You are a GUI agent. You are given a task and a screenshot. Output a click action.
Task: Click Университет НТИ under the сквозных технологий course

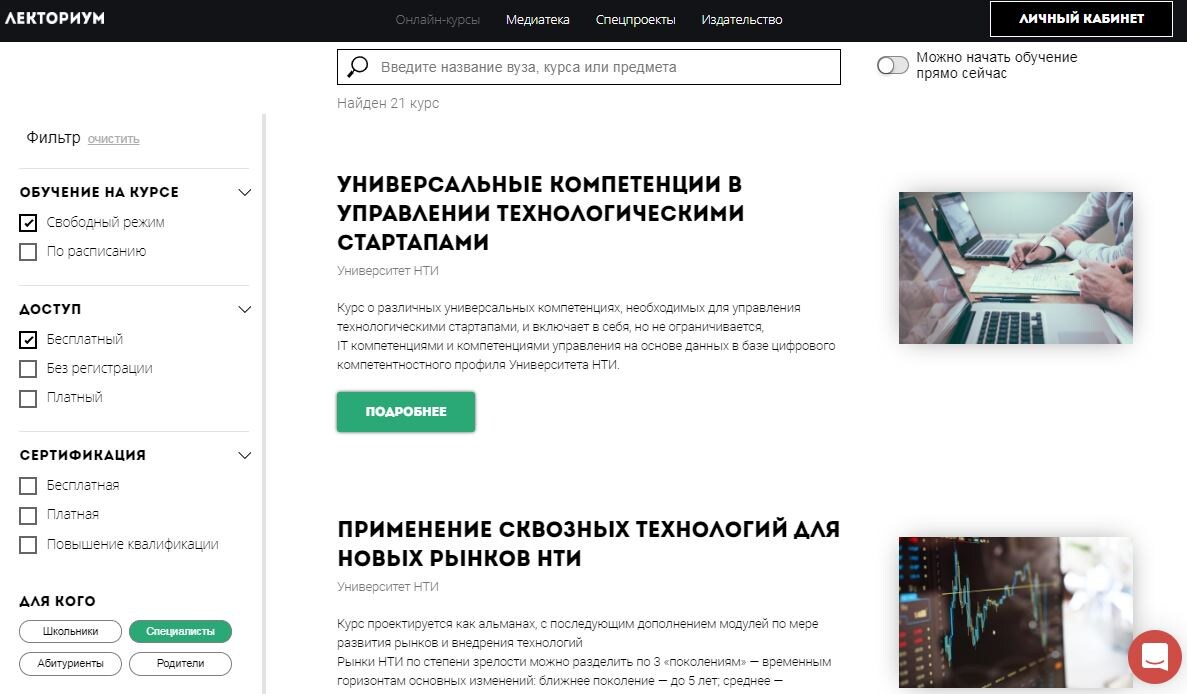(388, 587)
